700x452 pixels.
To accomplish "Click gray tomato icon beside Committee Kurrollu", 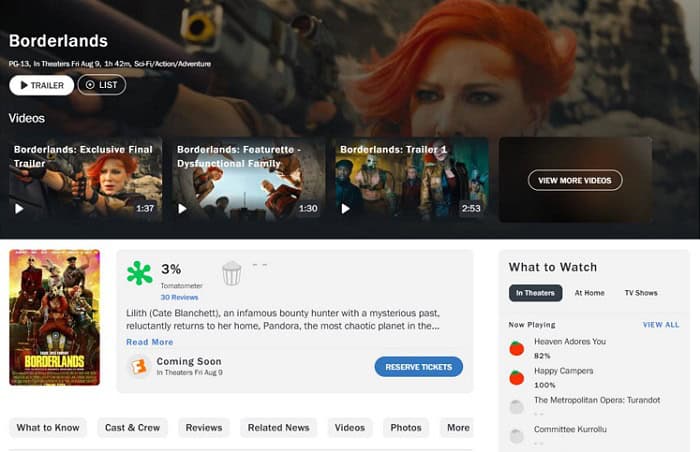I will pyautogui.click(x=517, y=435).
